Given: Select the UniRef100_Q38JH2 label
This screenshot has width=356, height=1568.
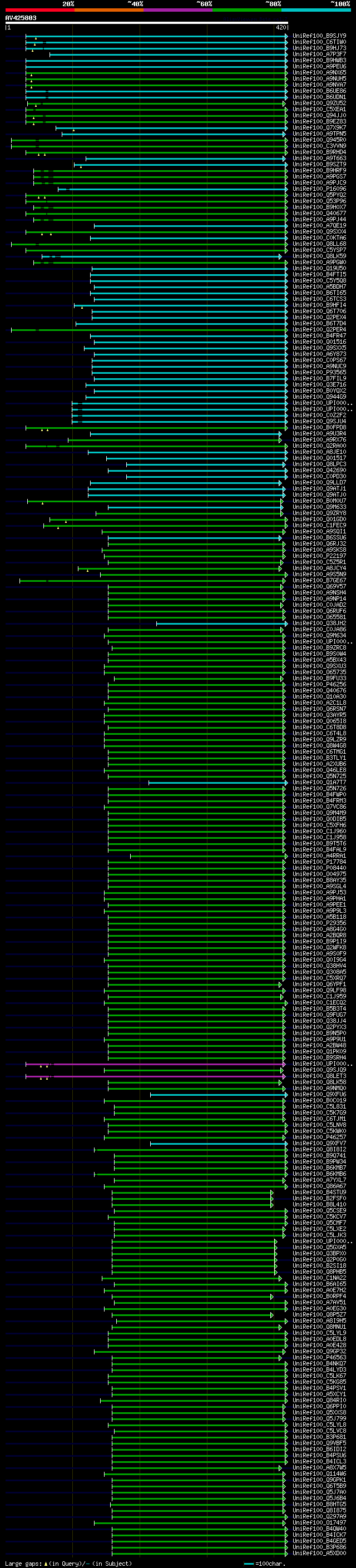Looking at the screenshot, I should (319, 624).
